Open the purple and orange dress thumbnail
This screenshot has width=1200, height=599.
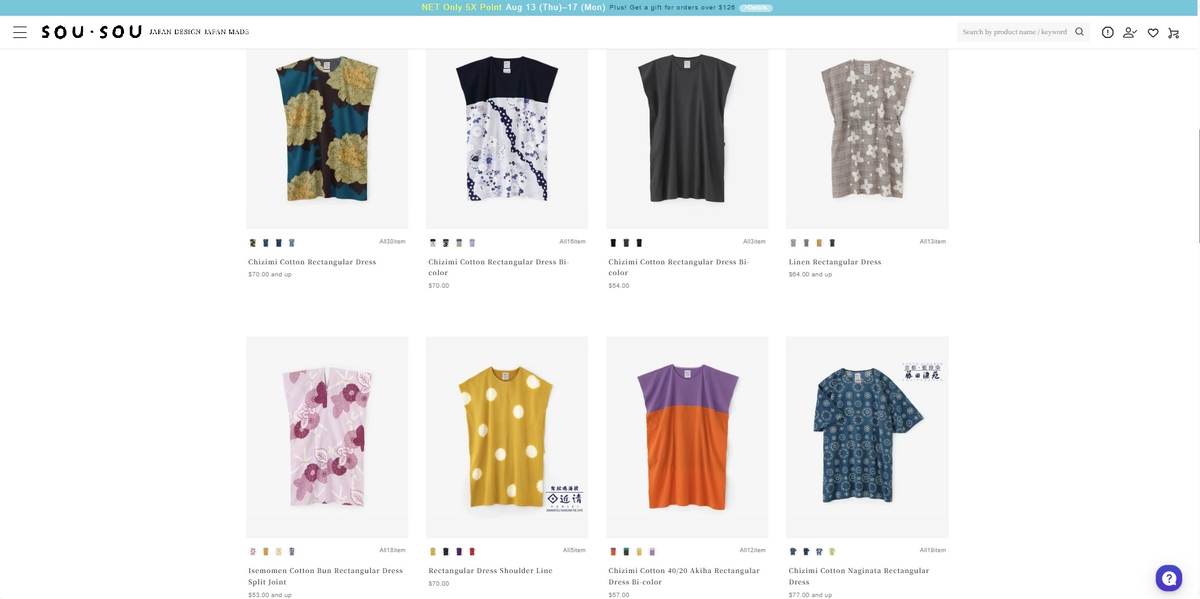point(687,437)
